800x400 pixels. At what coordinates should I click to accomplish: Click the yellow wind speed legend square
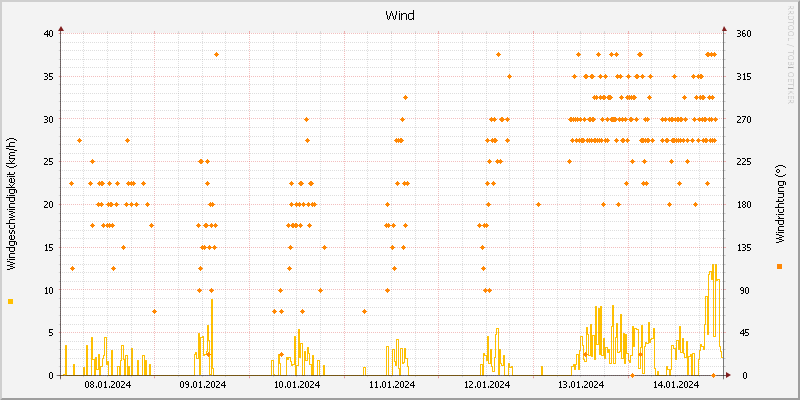click(11, 302)
